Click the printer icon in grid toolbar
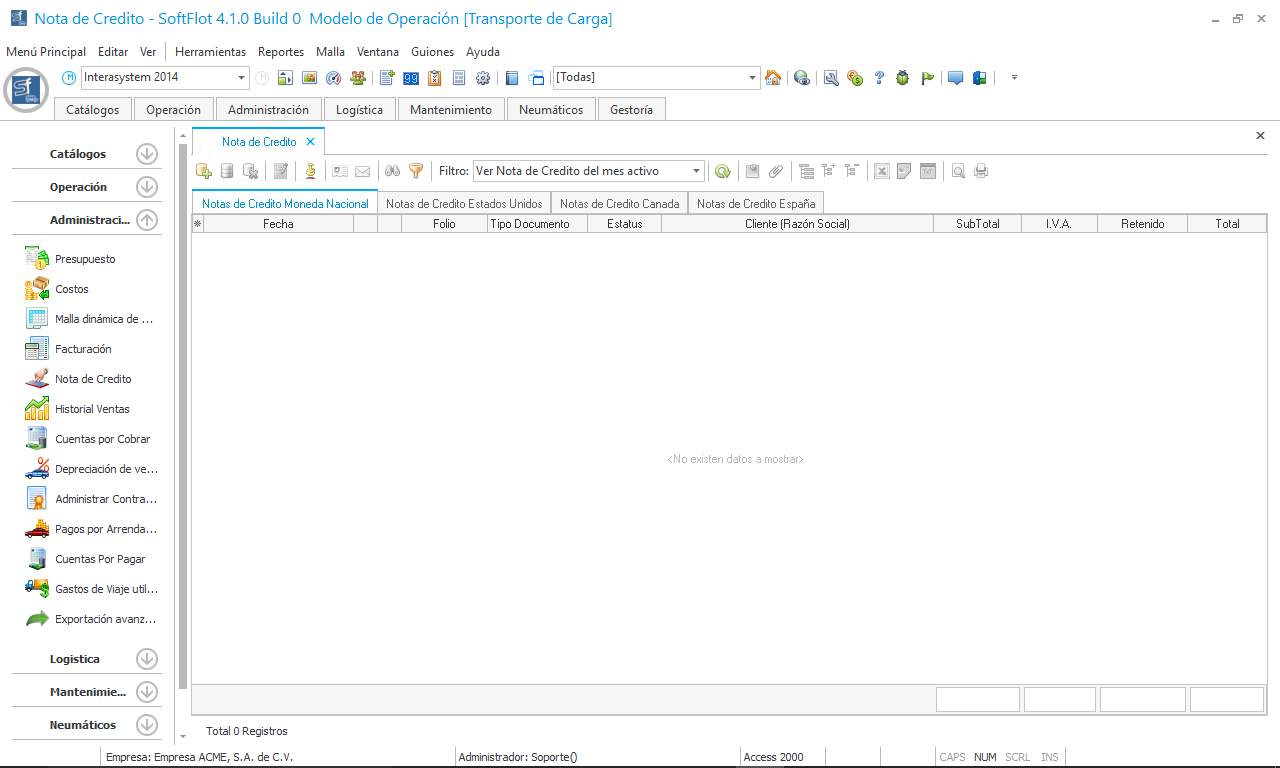The height and width of the screenshot is (768, 1280). point(981,171)
